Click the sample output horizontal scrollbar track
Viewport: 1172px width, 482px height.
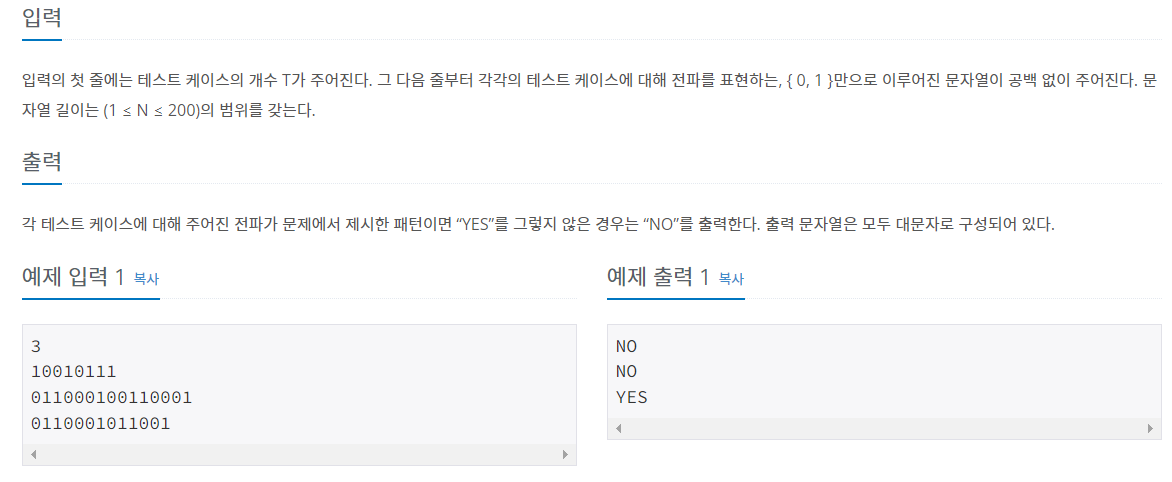click(x=884, y=428)
